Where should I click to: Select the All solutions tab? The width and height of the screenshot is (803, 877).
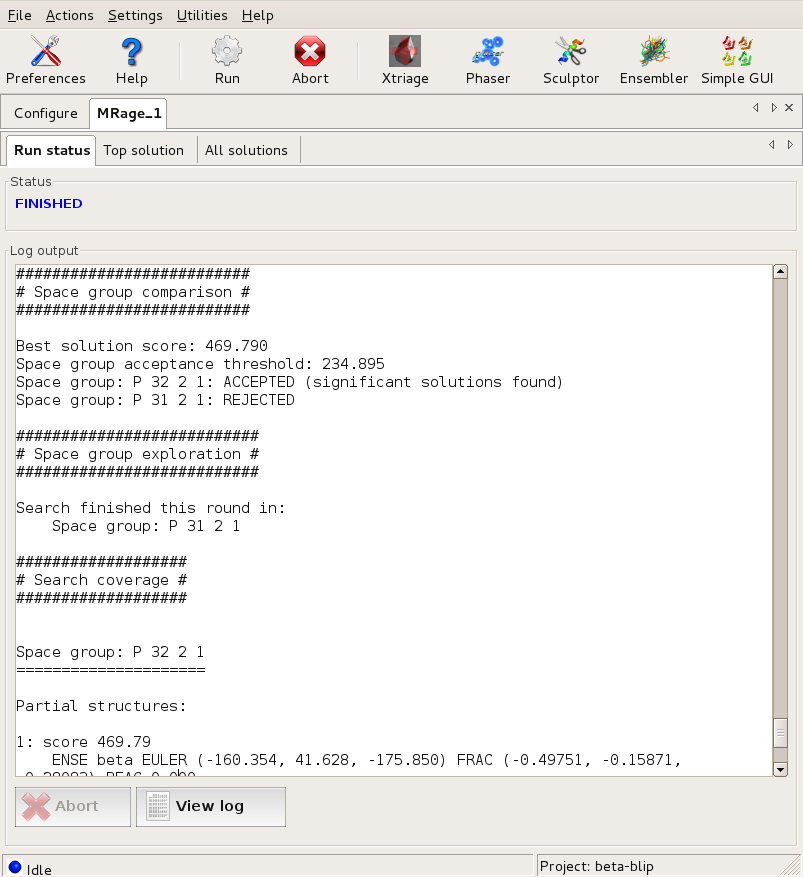pos(246,150)
